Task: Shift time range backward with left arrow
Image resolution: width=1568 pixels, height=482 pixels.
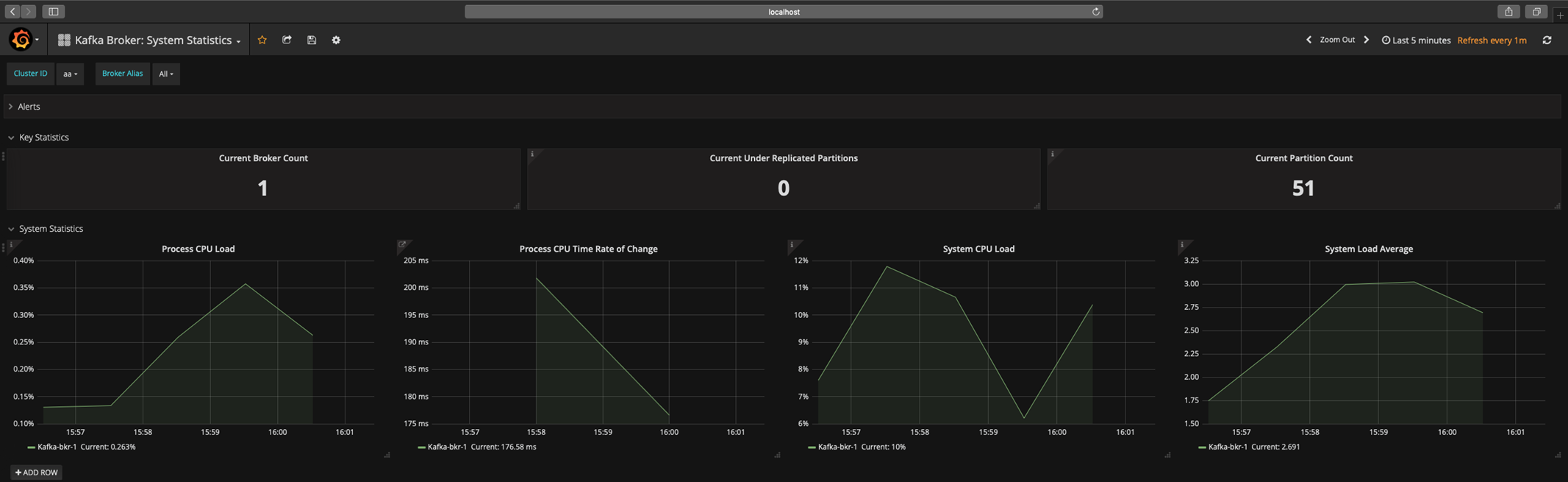Action: point(1309,40)
